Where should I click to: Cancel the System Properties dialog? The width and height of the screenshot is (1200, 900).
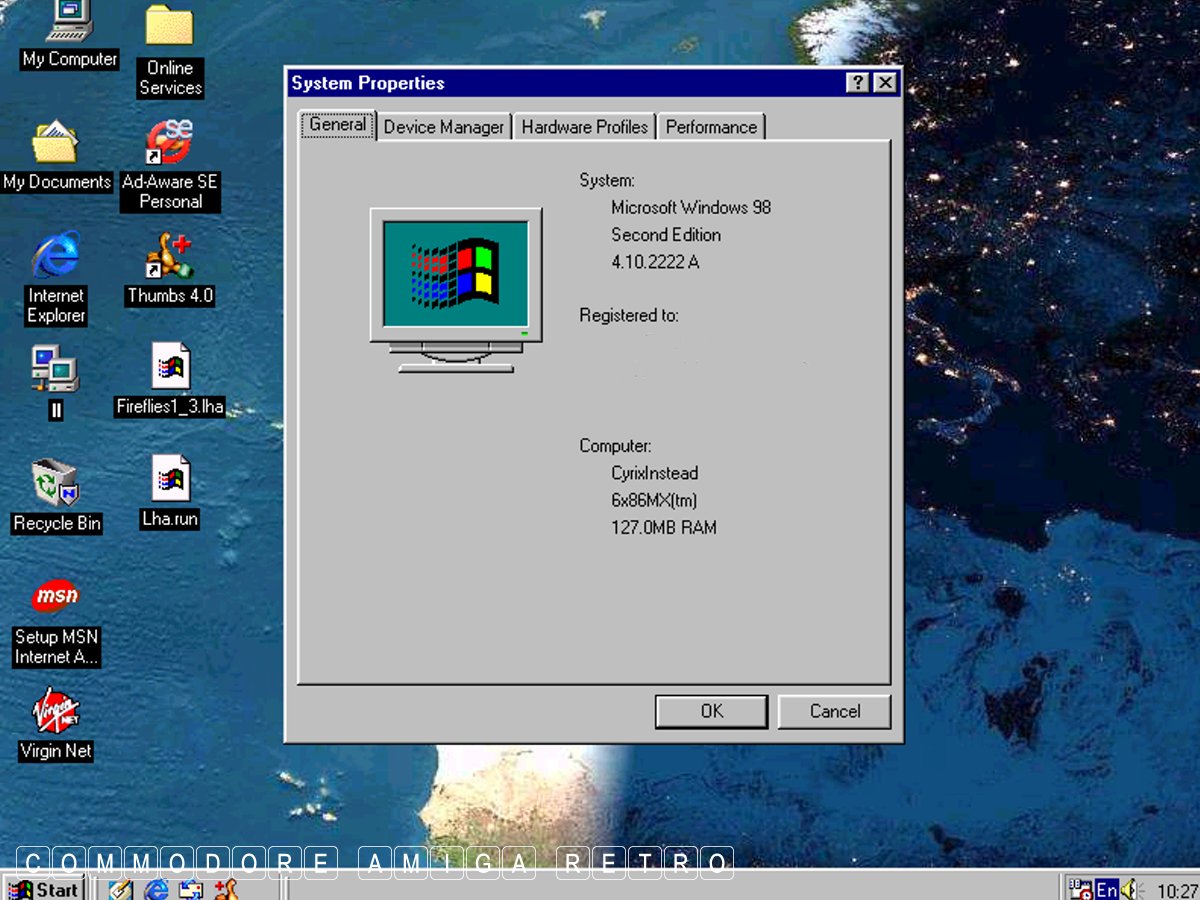point(834,711)
